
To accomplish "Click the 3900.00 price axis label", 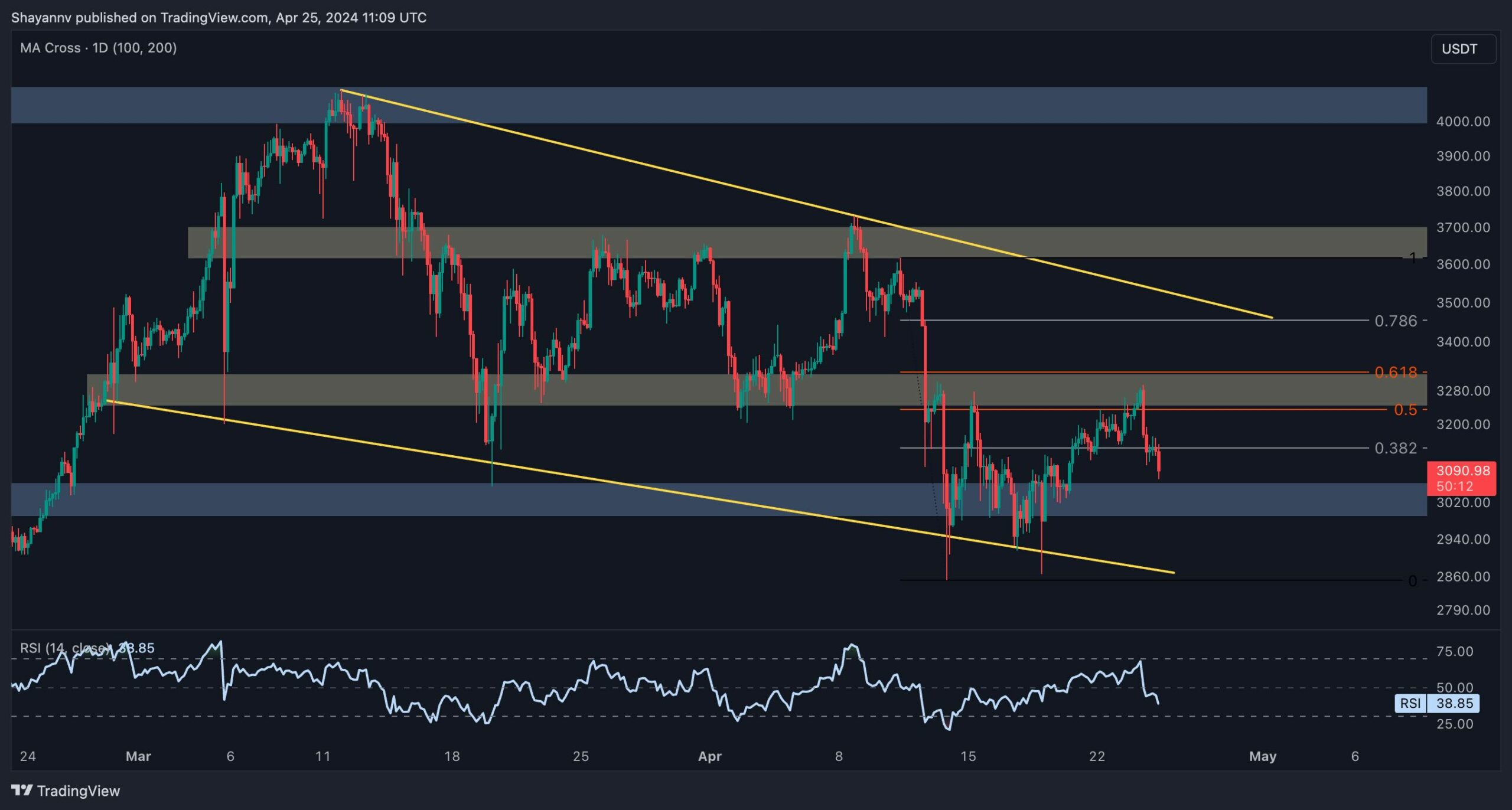I will pyautogui.click(x=1463, y=156).
